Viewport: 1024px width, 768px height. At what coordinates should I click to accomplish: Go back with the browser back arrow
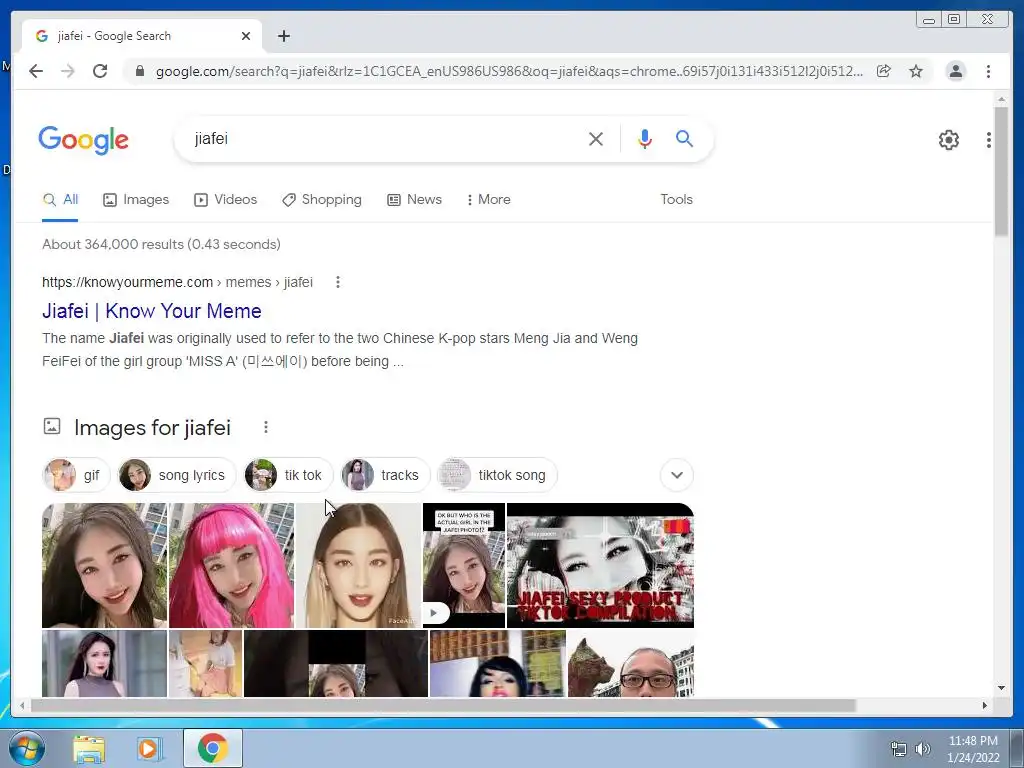click(36, 71)
